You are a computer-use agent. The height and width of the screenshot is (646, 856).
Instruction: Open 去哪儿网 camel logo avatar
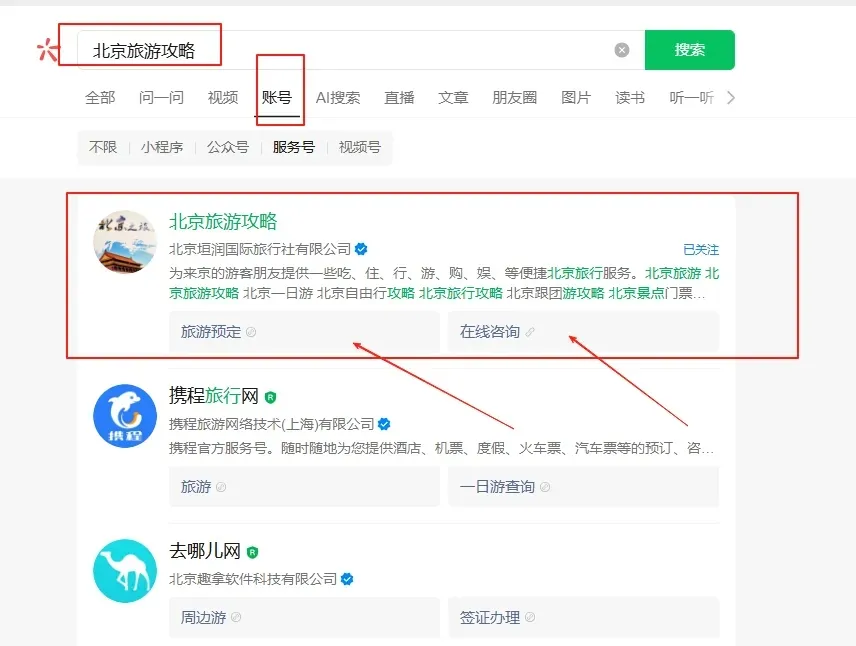point(125,571)
